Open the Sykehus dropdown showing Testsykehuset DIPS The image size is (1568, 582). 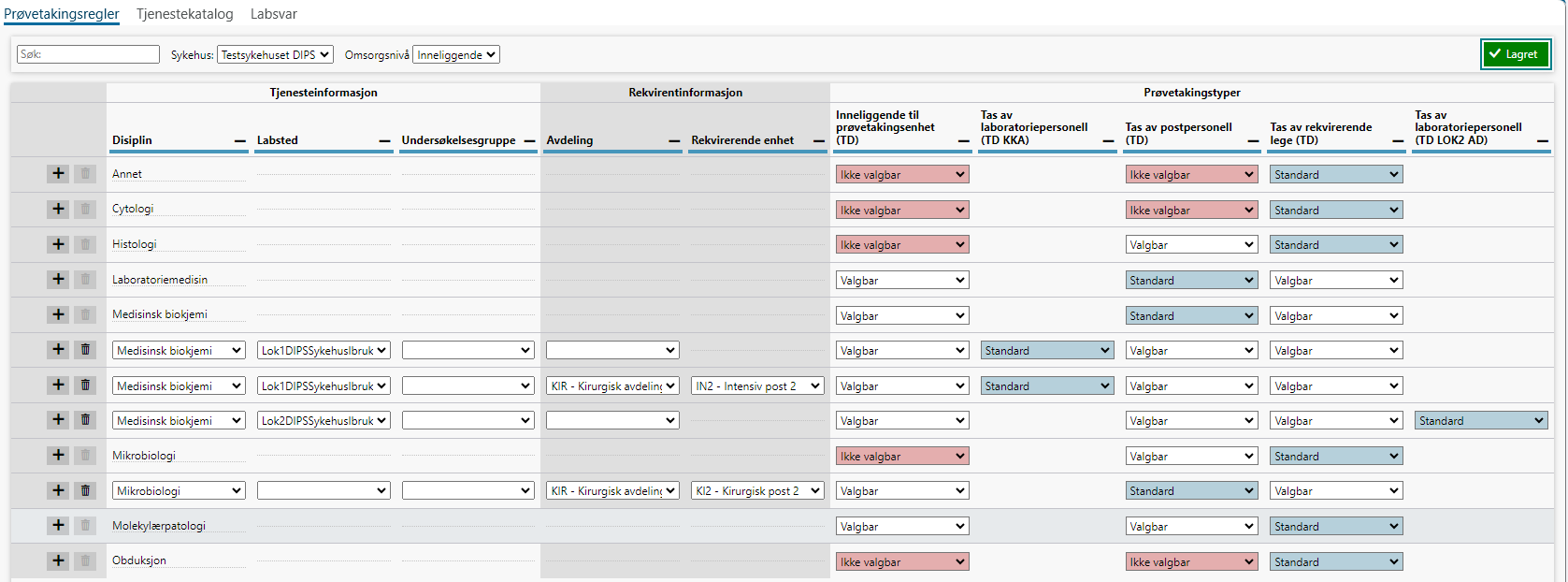(x=275, y=55)
